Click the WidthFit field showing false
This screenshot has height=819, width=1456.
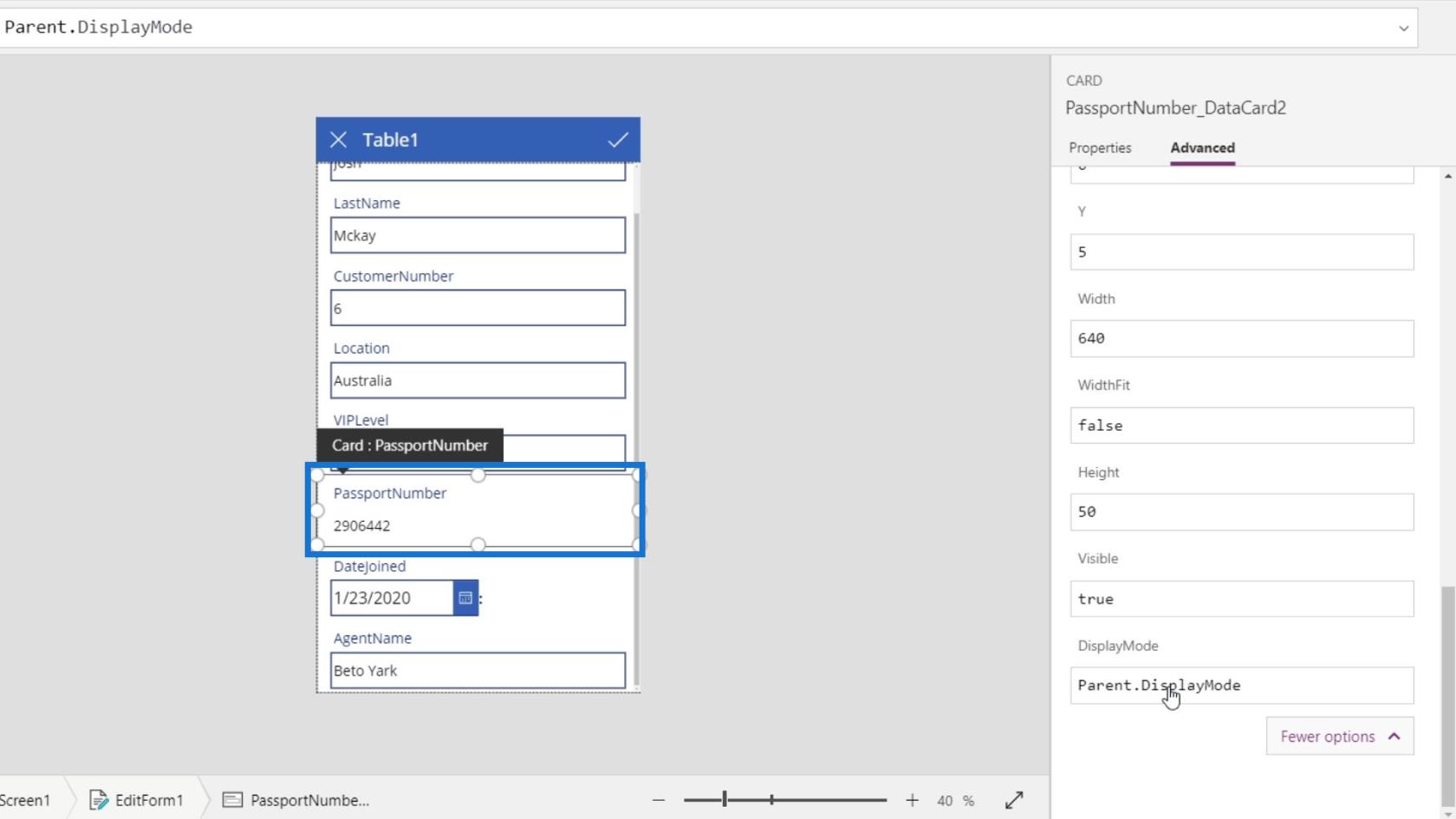1242,426
